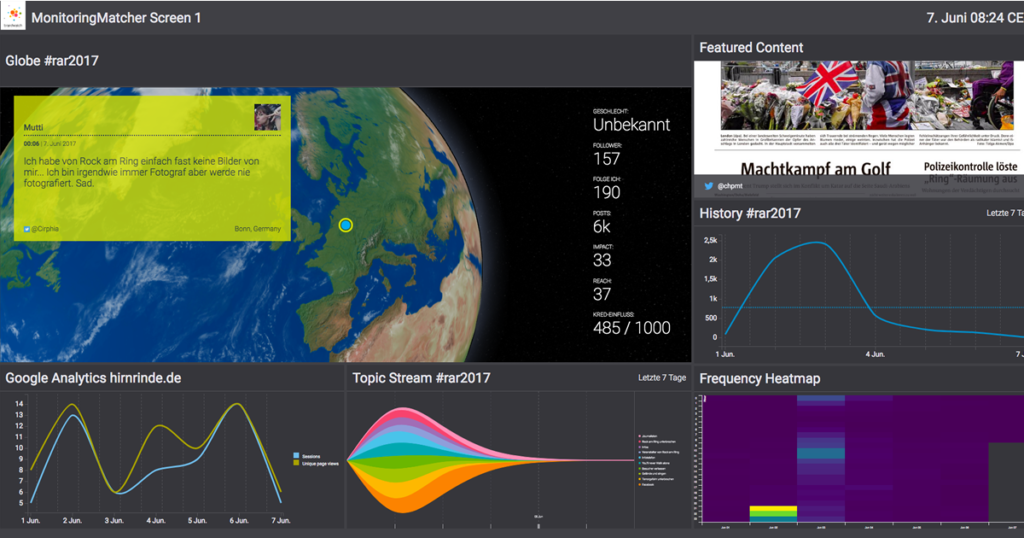Click the Folge ich value 190

tap(607, 193)
